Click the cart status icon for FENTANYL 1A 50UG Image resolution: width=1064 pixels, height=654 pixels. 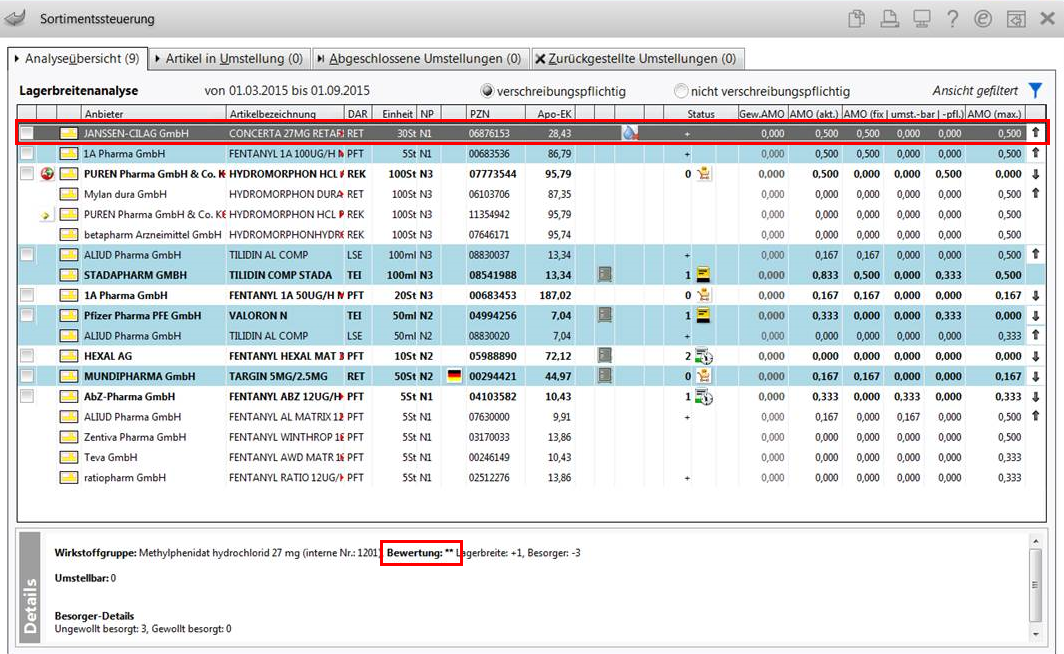704,295
